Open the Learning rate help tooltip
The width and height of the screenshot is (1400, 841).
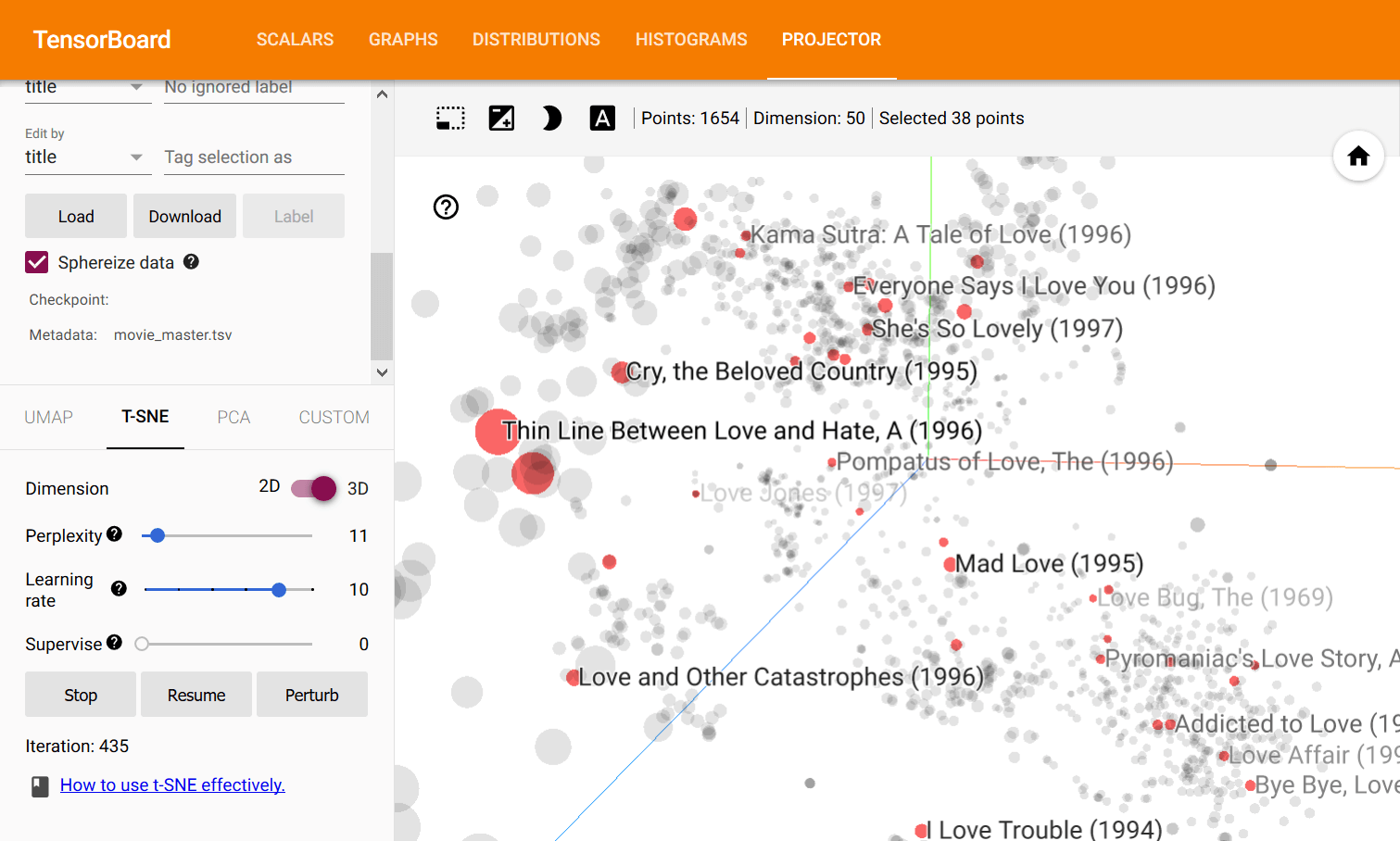[x=119, y=589]
